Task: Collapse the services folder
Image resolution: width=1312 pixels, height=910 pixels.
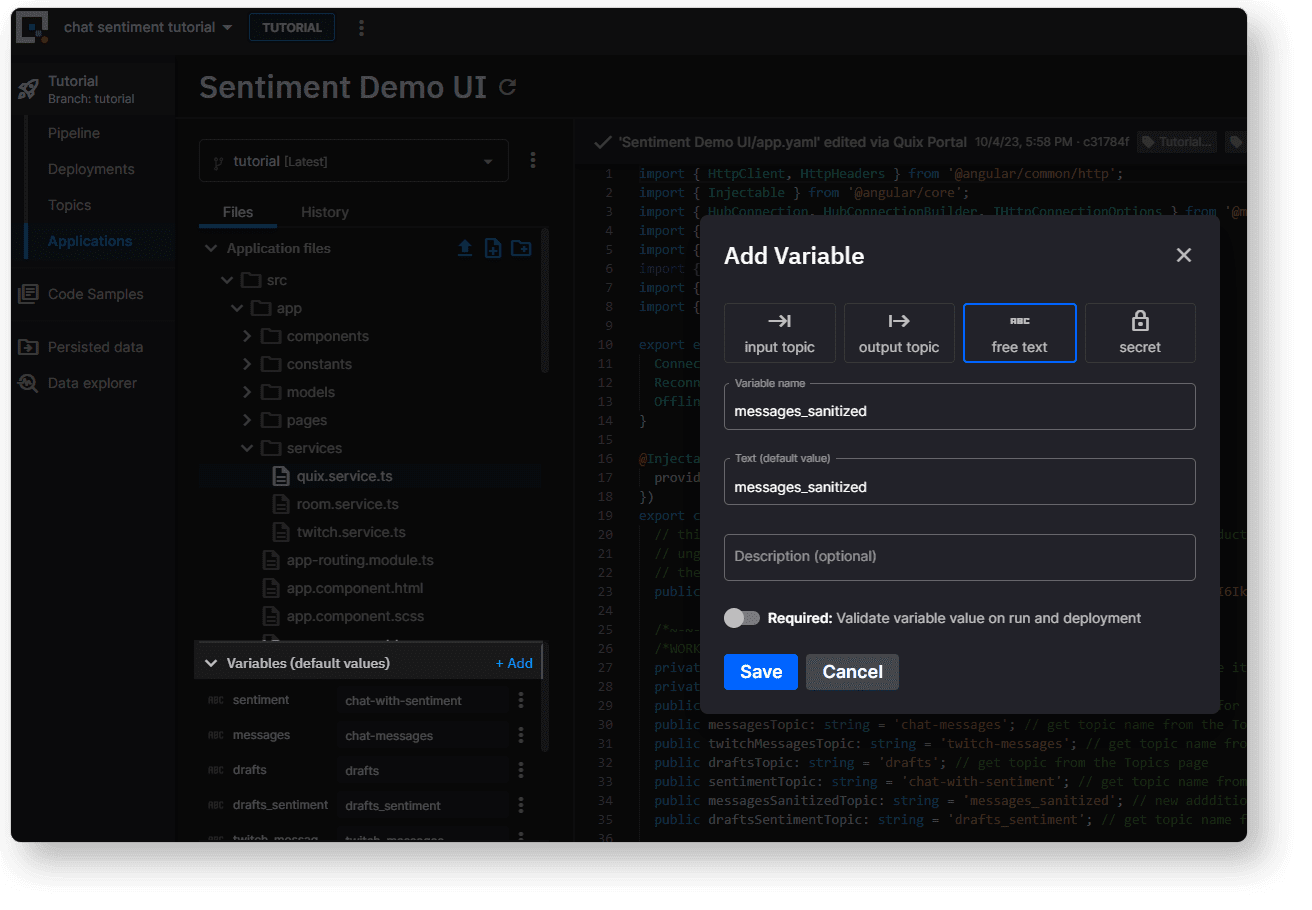Action: click(x=247, y=448)
